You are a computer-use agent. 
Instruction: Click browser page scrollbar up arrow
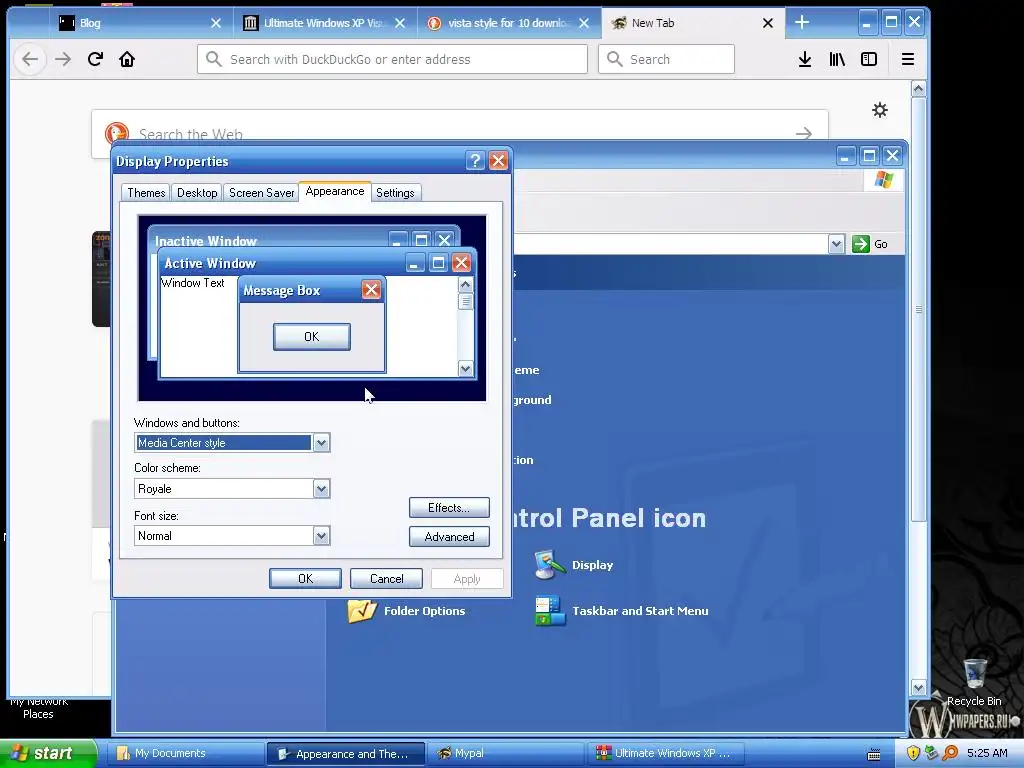(x=918, y=89)
